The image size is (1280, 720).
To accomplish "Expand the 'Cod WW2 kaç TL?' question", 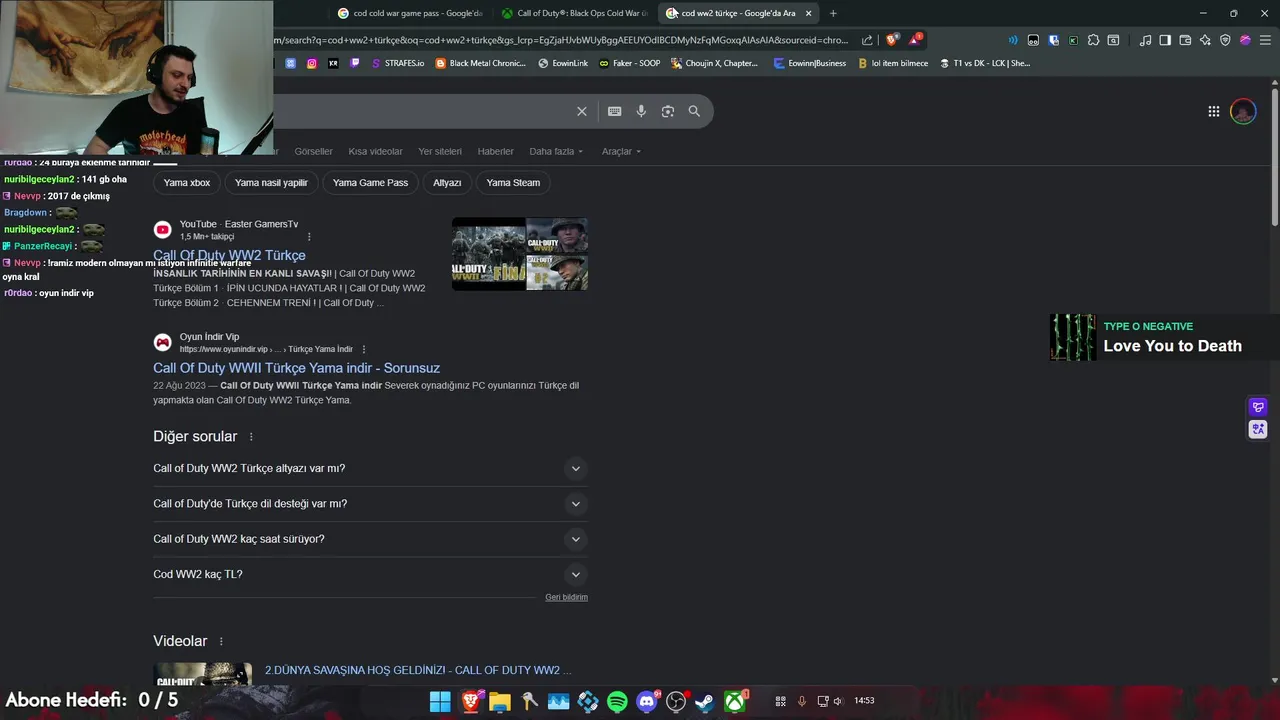I will point(370,574).
